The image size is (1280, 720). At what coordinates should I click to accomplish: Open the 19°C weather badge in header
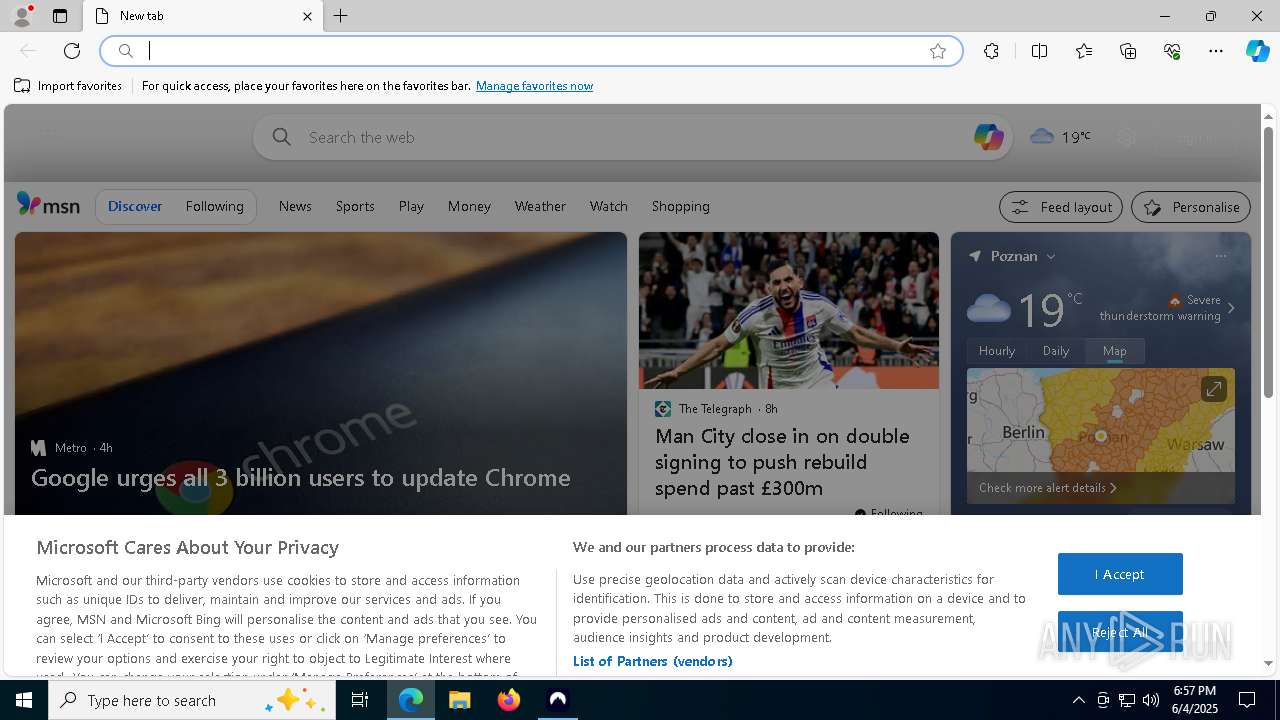tap(1060, 137)
